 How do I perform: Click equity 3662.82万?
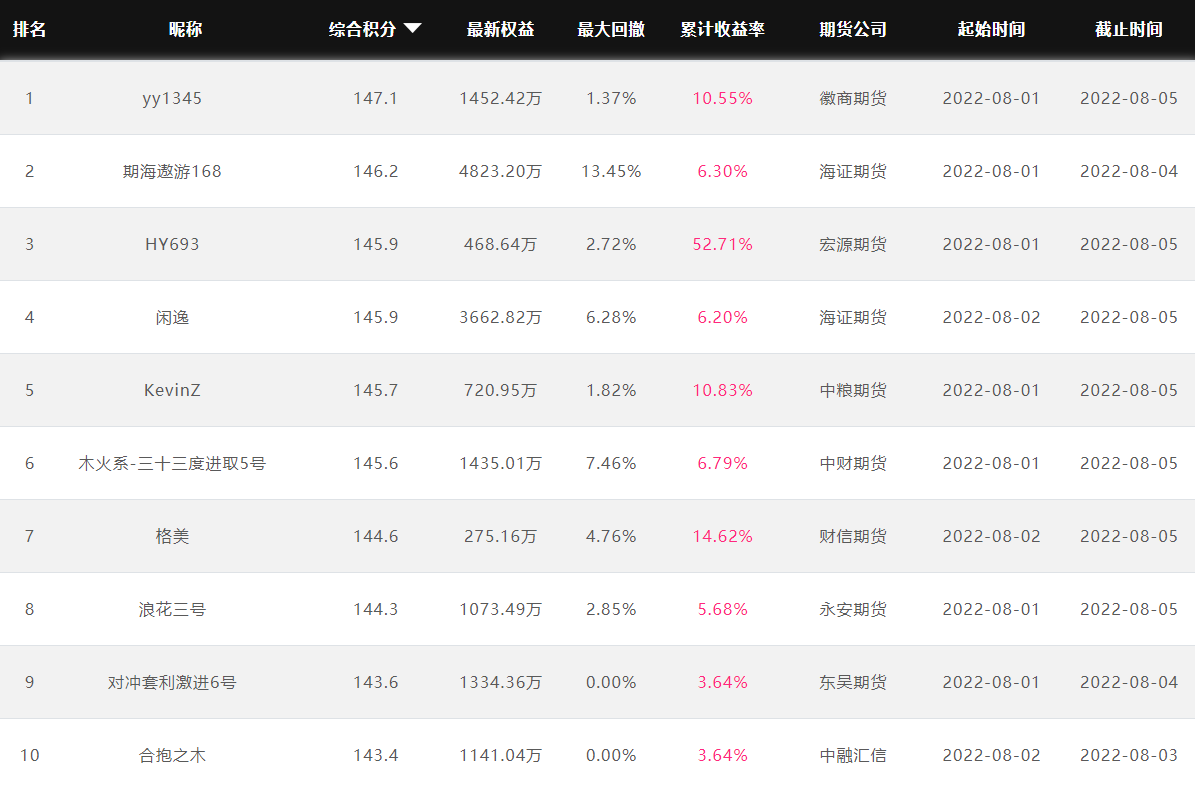[x=501, y=317]
